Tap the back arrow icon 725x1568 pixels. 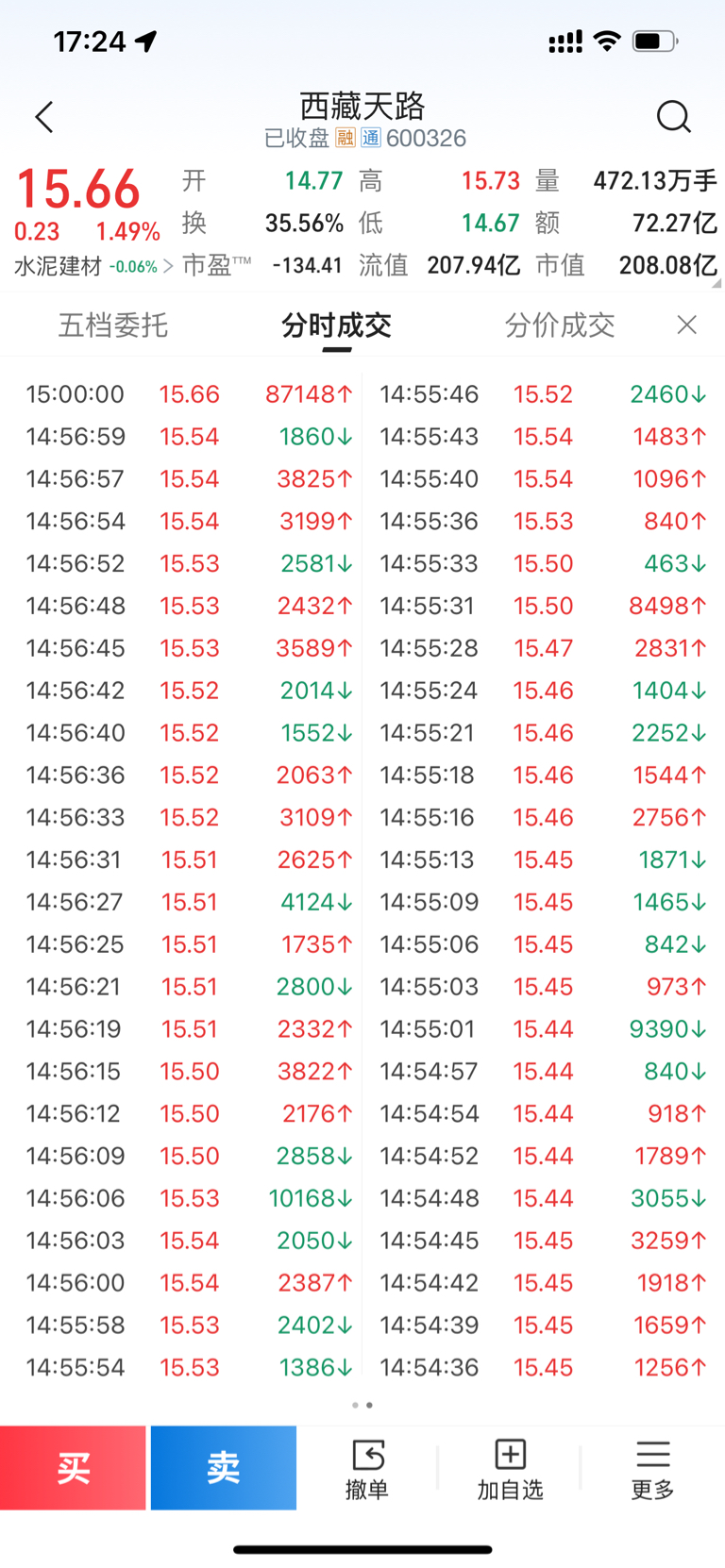44,117
